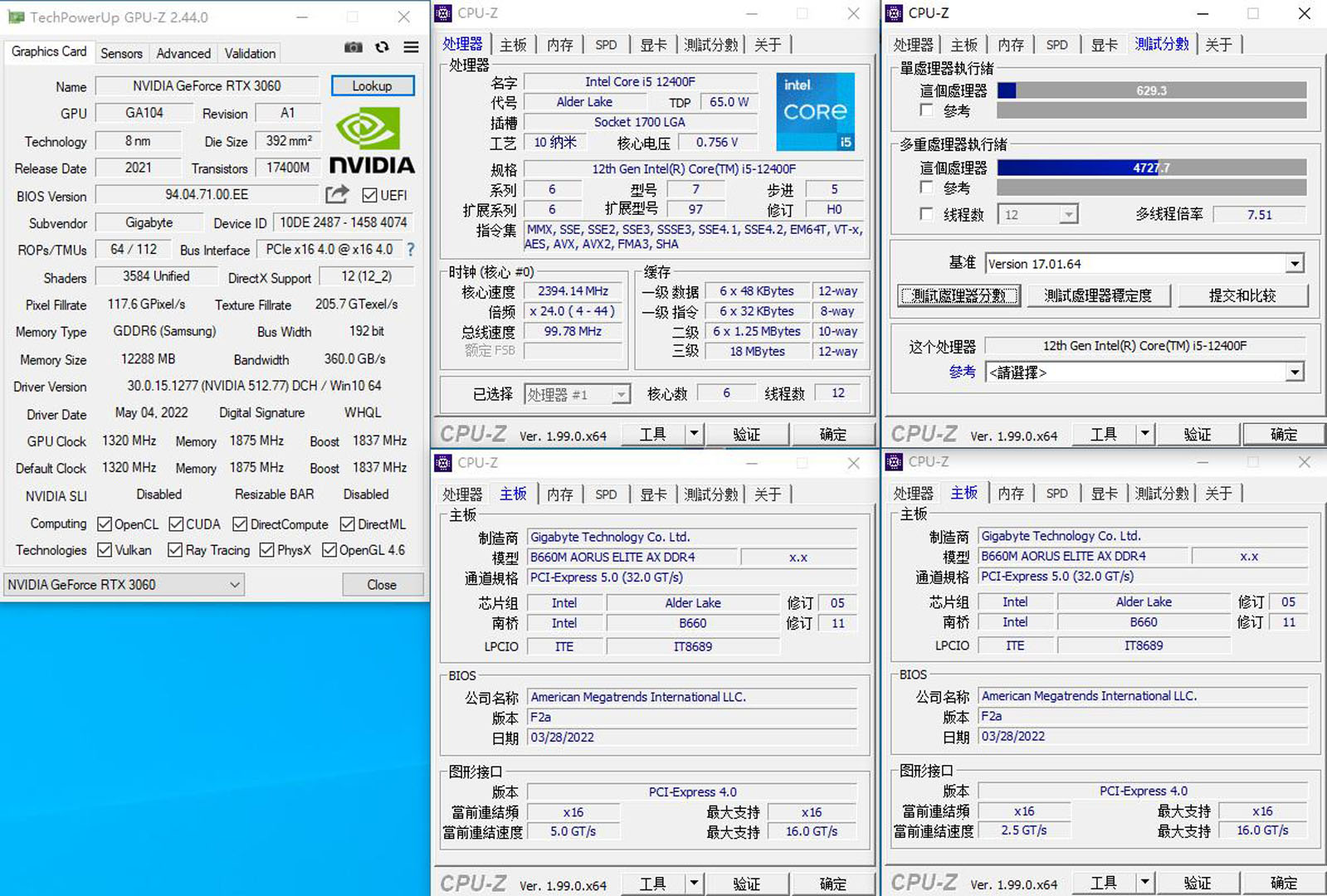Click the GPU-Z screenshot camera icon
1327x896 pixels.
point(354,47)
